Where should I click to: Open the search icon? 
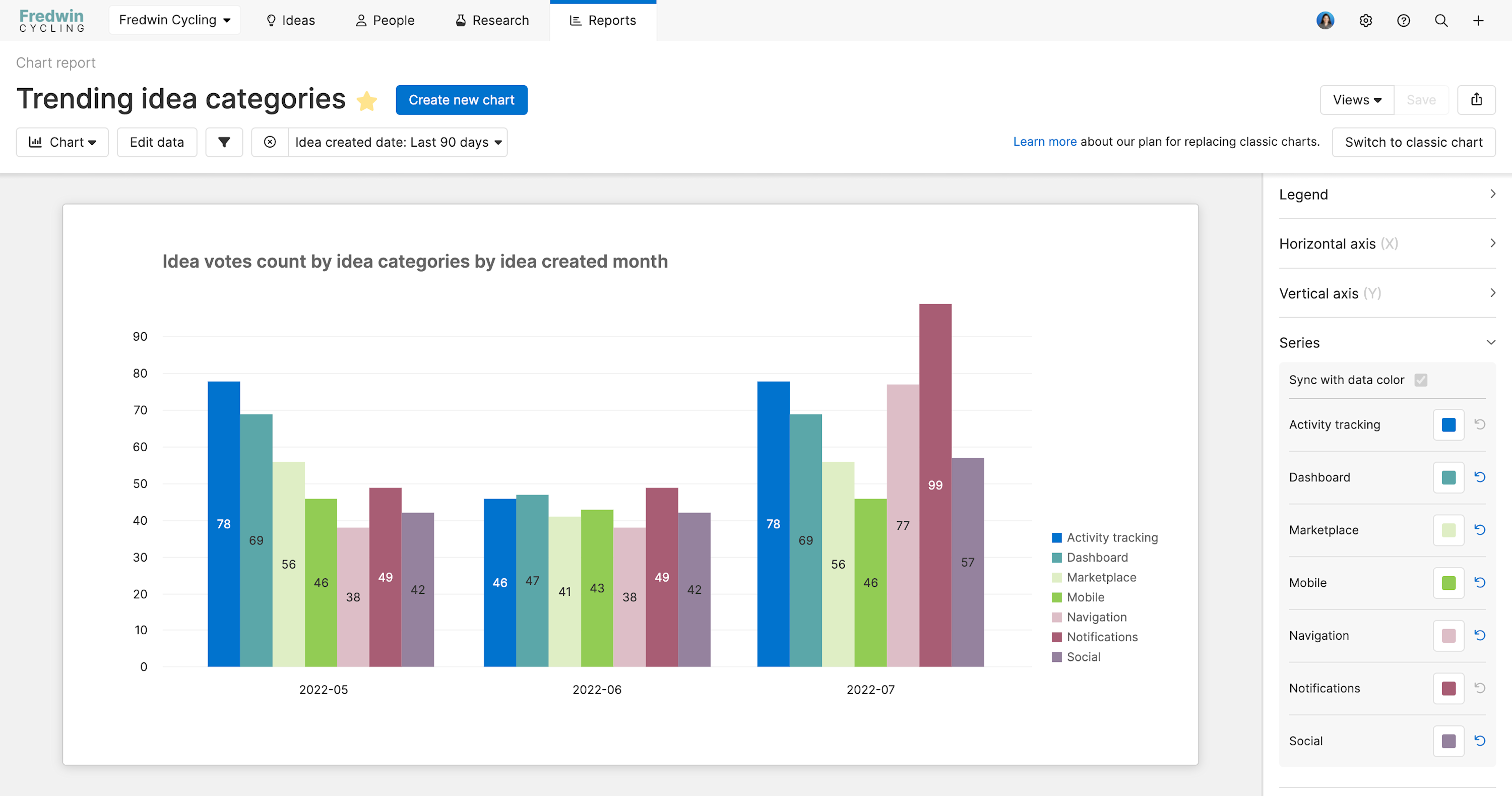1441,20
